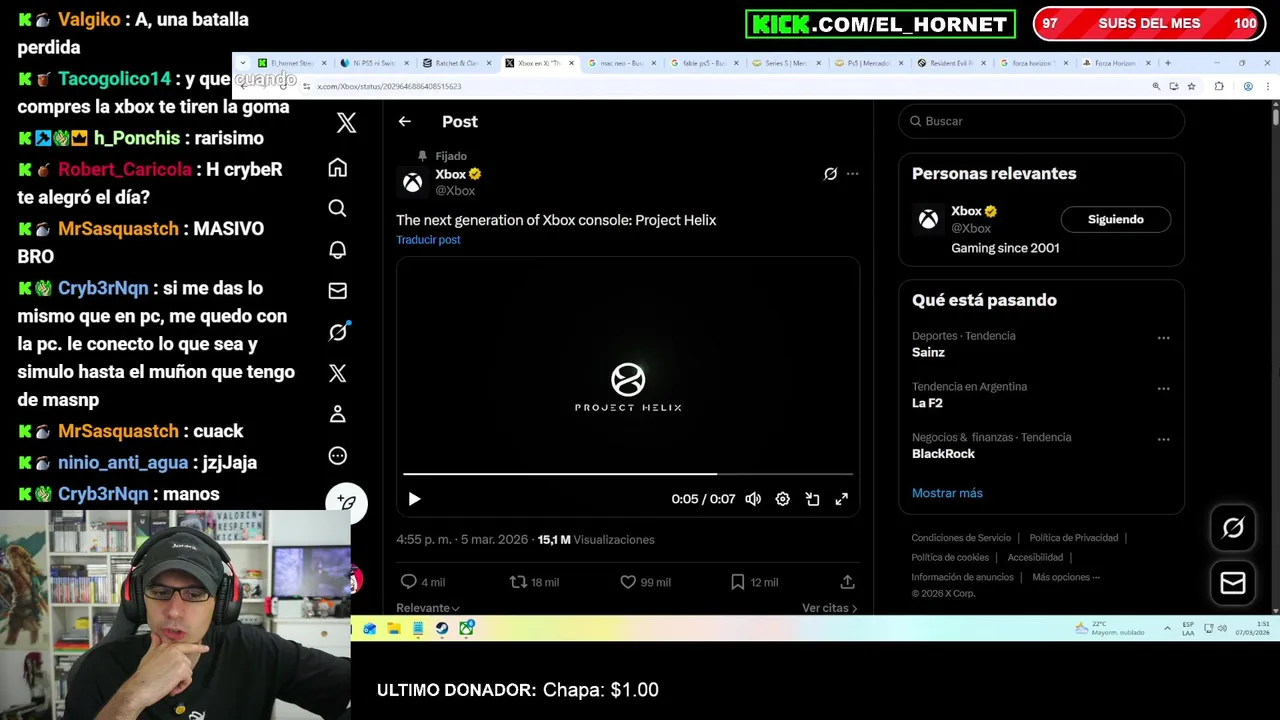Screen dimensions: 1280x720
Task: Click Grok explain icon on Xbox post
Action: coord(830,174)
